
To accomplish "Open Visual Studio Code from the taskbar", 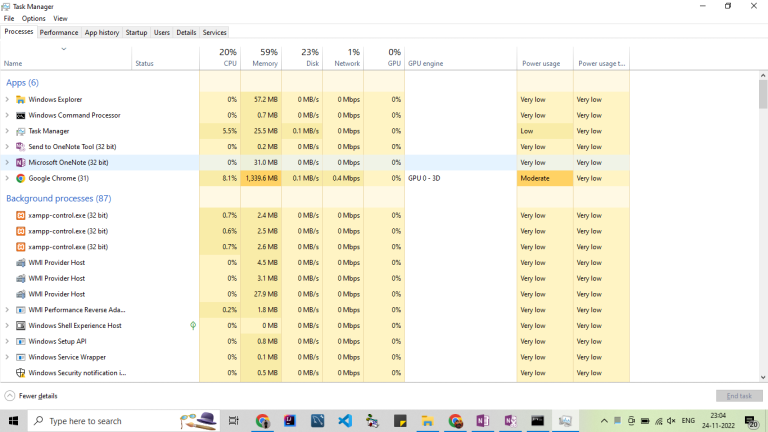I will tap(345, 421).
